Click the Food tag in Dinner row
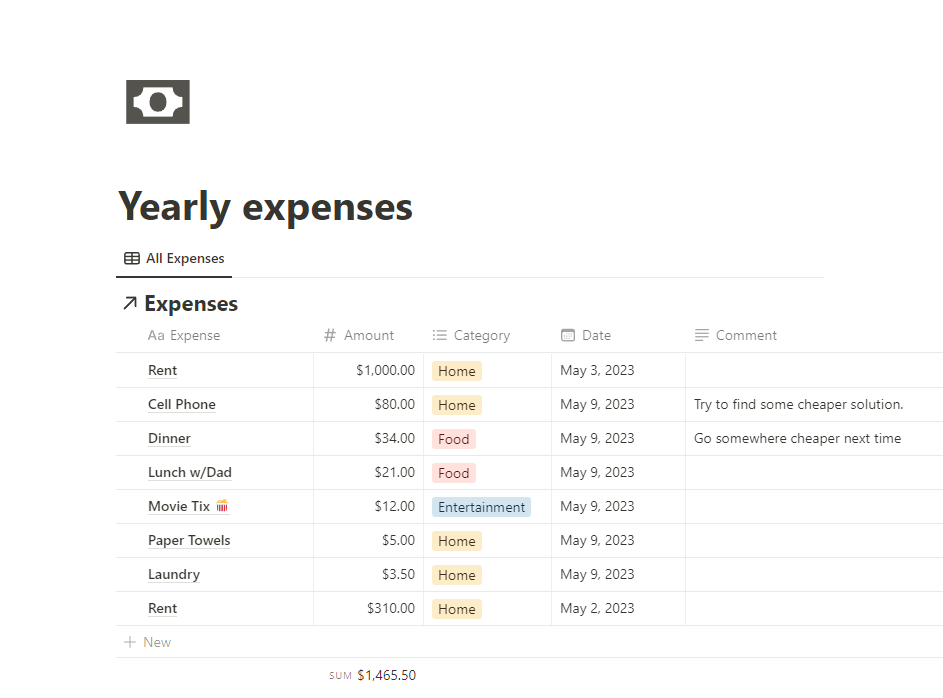The image size is (943, 698). (x=453, y=439)
